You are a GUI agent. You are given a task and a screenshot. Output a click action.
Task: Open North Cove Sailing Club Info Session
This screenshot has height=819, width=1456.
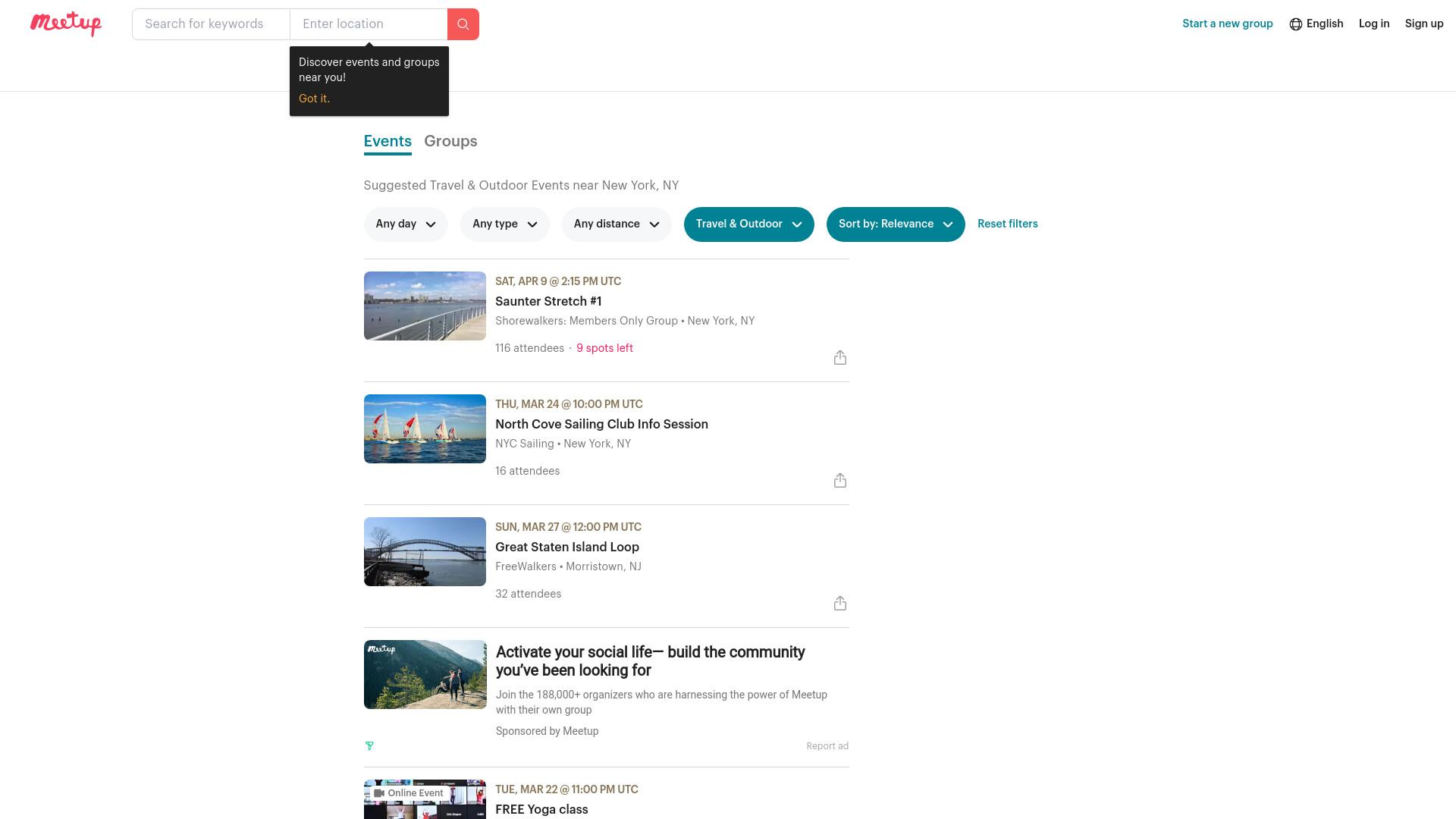click(601, 424)
